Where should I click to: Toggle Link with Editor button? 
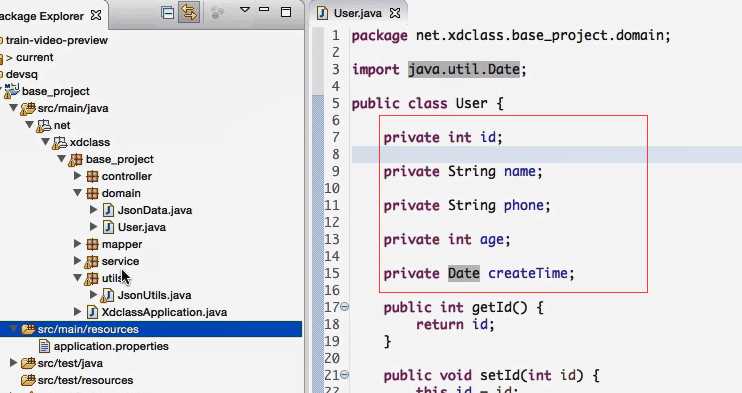[x=189, y=13]
